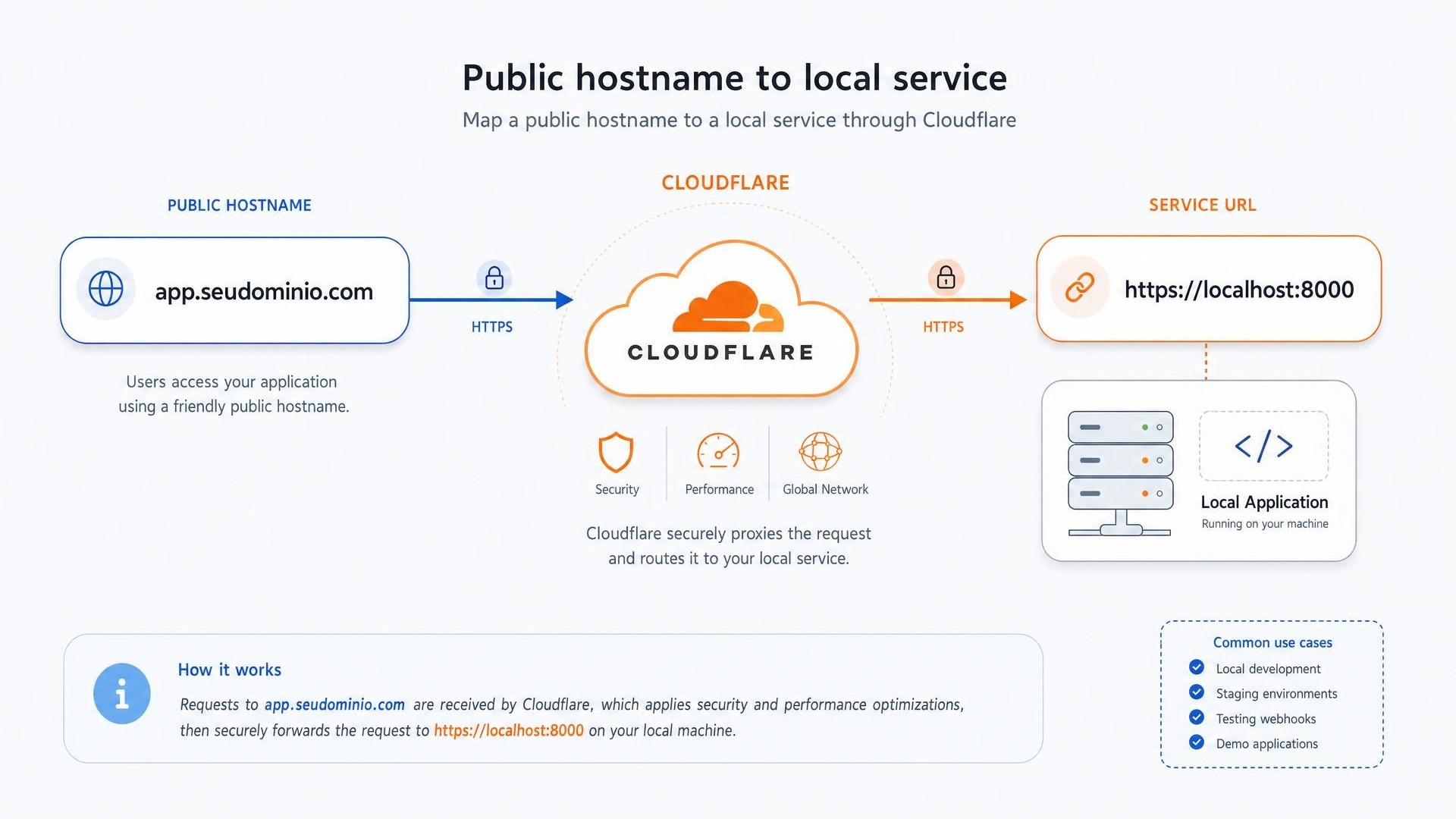Image resolution: width=1456 pixels, height=819 pixels.
Task: Click the 'Cloudflare securely proxies the request' caption
Action: pyautogui.click(x=729, y=546)
